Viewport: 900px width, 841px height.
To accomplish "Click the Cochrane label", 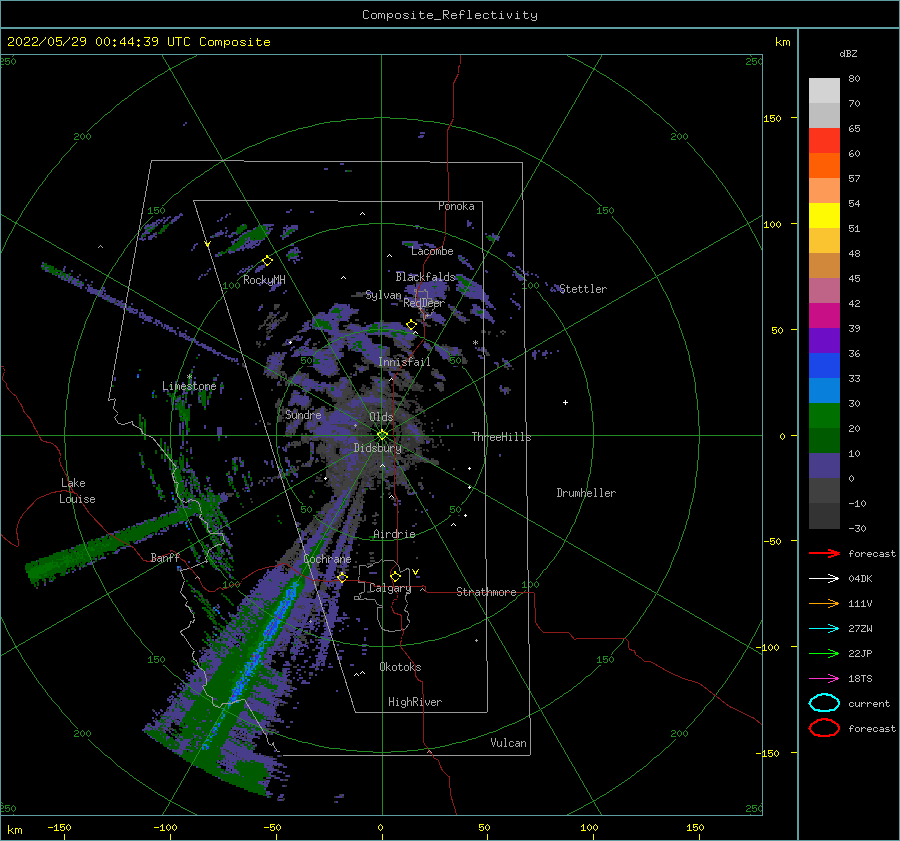I will point(327,559).
